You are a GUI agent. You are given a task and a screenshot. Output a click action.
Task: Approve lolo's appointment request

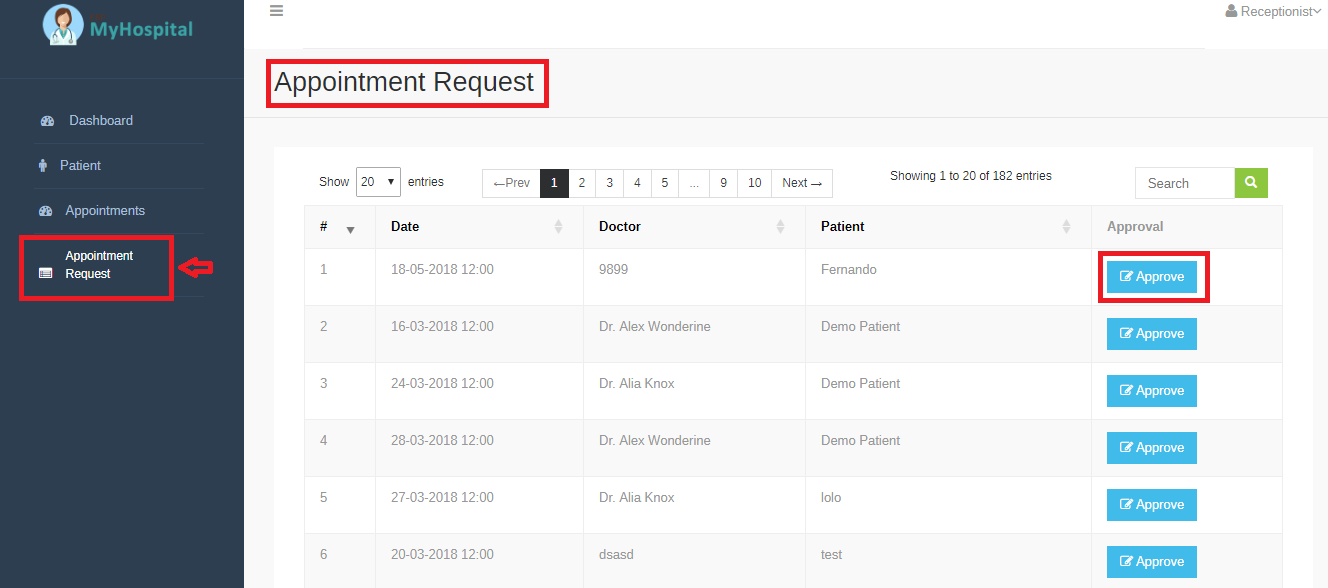click(x=1152, y=505)
